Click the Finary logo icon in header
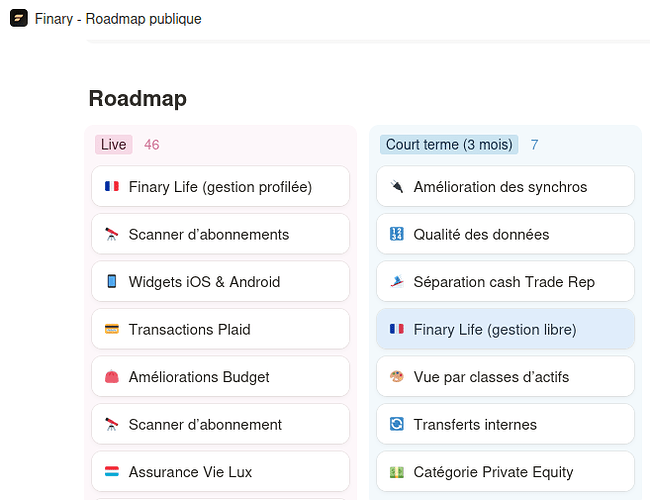Screen dimensions: 650x500 (x=19, y=18)
